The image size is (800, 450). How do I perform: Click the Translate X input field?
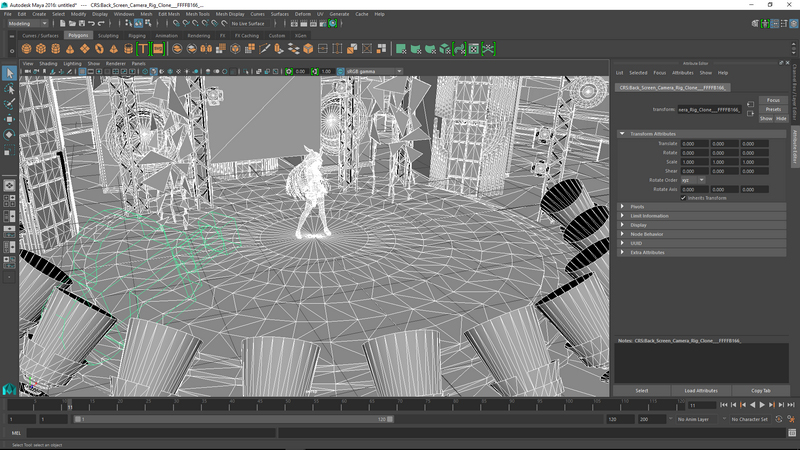pyautogui.click(x=694, y=144)
